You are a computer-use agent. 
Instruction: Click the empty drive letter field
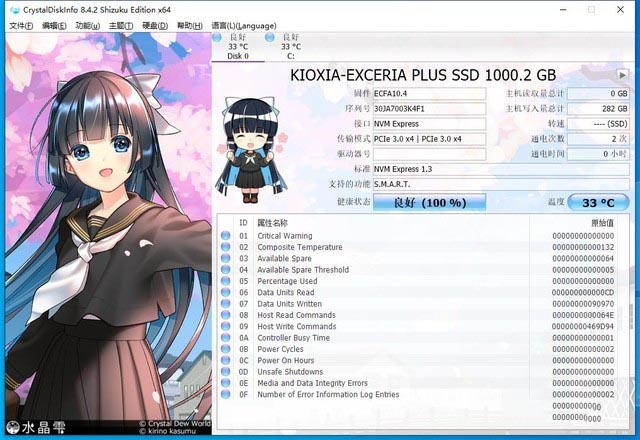(x=429, y=154)
